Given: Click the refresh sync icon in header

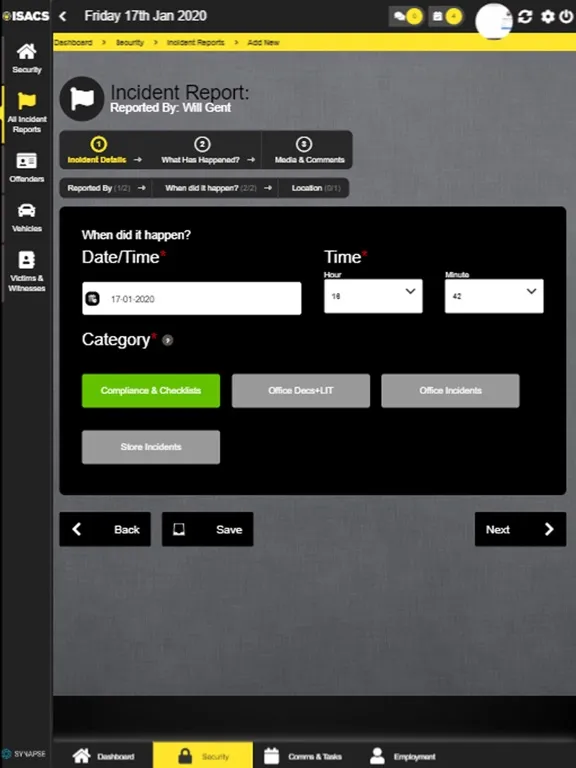Looking at the screenshot, I should coord(525,17).
